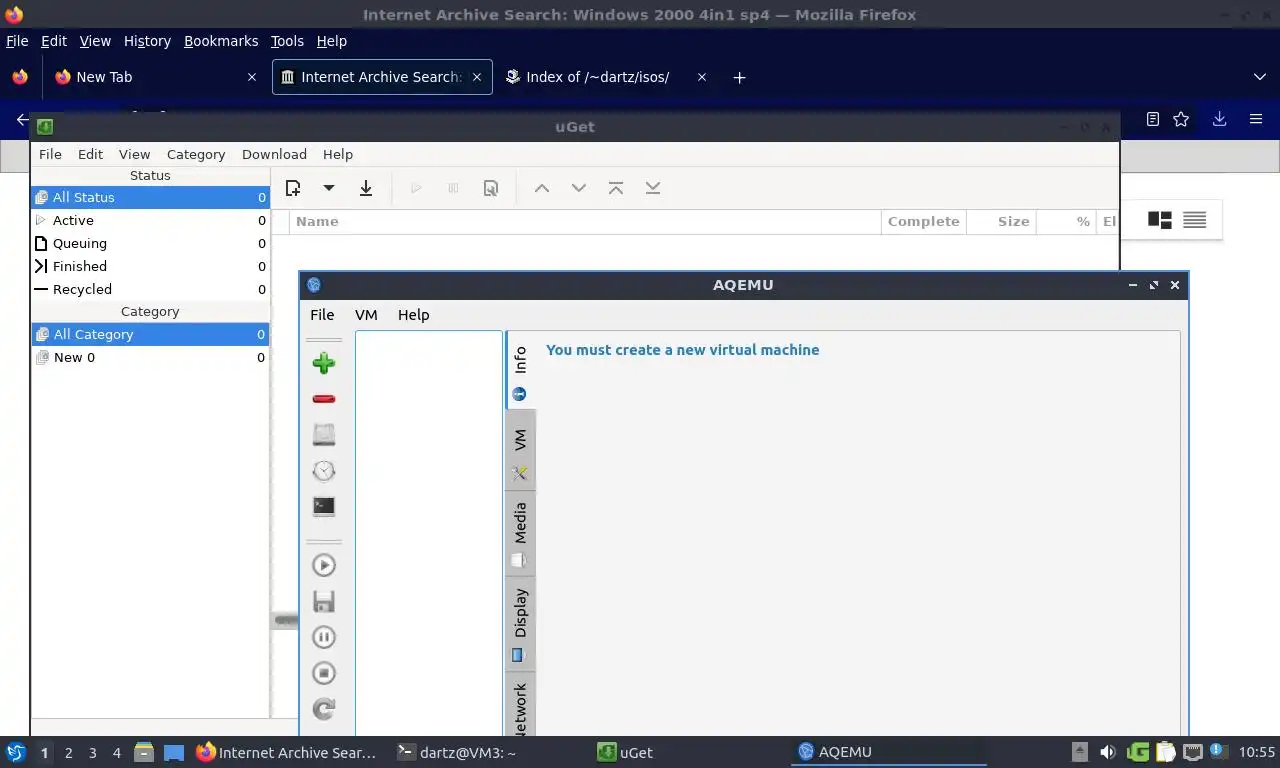Image resolution: width=1280 pixels, height=768 pixels.
Task: Select All Category in uGet
Action: pyautogui.click(x=150, y=335)
